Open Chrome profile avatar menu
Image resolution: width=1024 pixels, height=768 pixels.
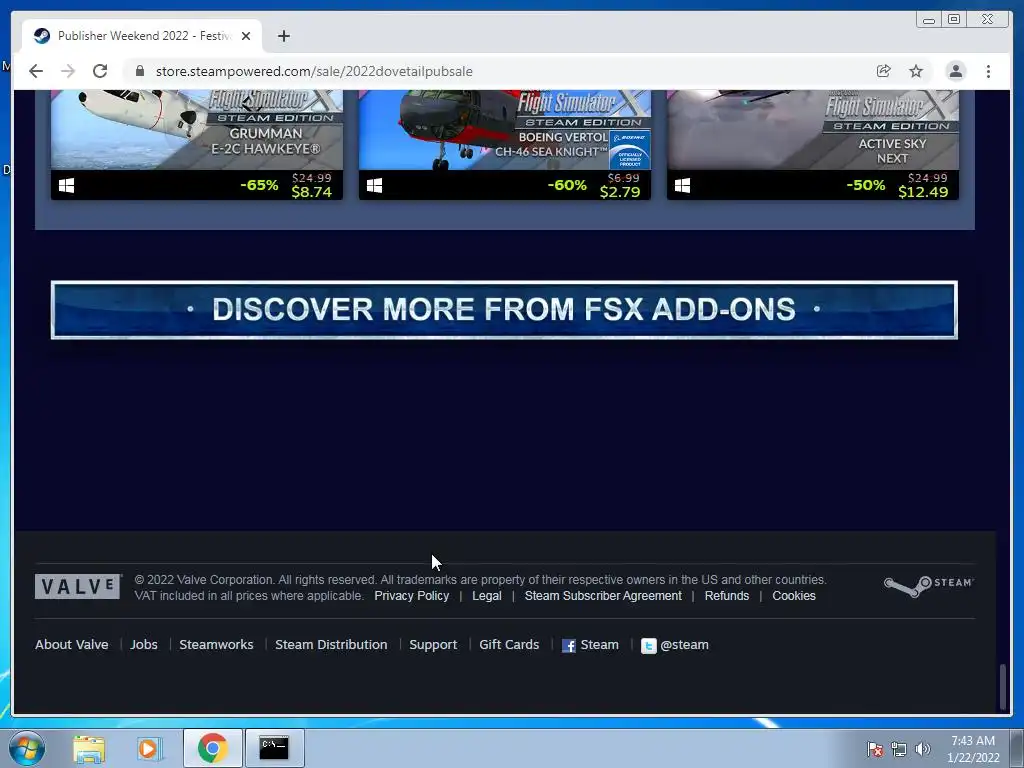[x=955, y=71]
